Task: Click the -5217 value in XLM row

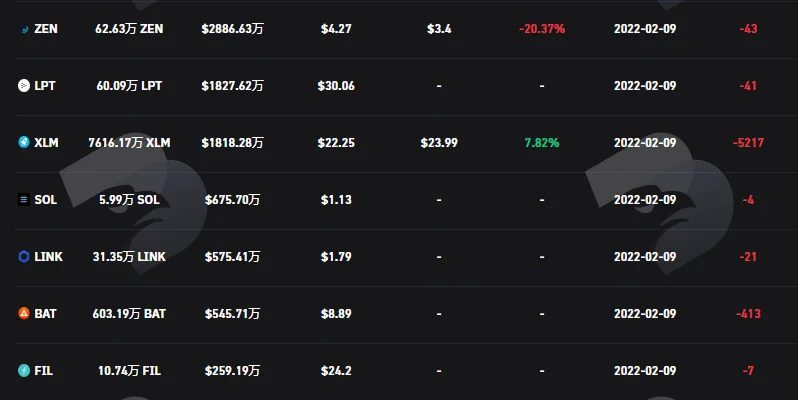Action: coord(748,142)
